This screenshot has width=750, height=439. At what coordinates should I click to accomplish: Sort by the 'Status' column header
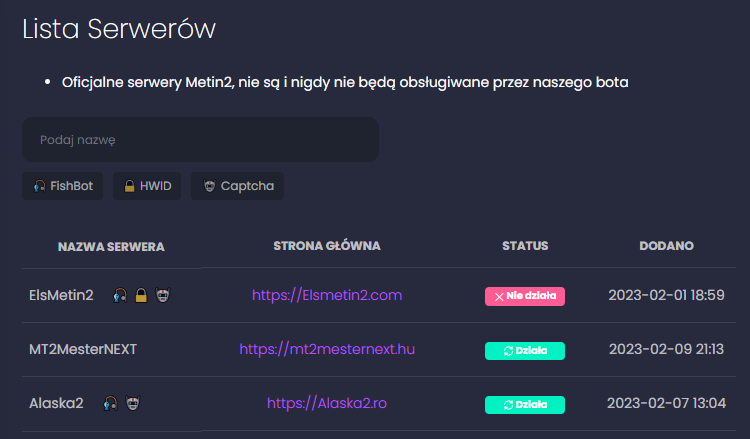pyautogui.click(x=525, y=246)
